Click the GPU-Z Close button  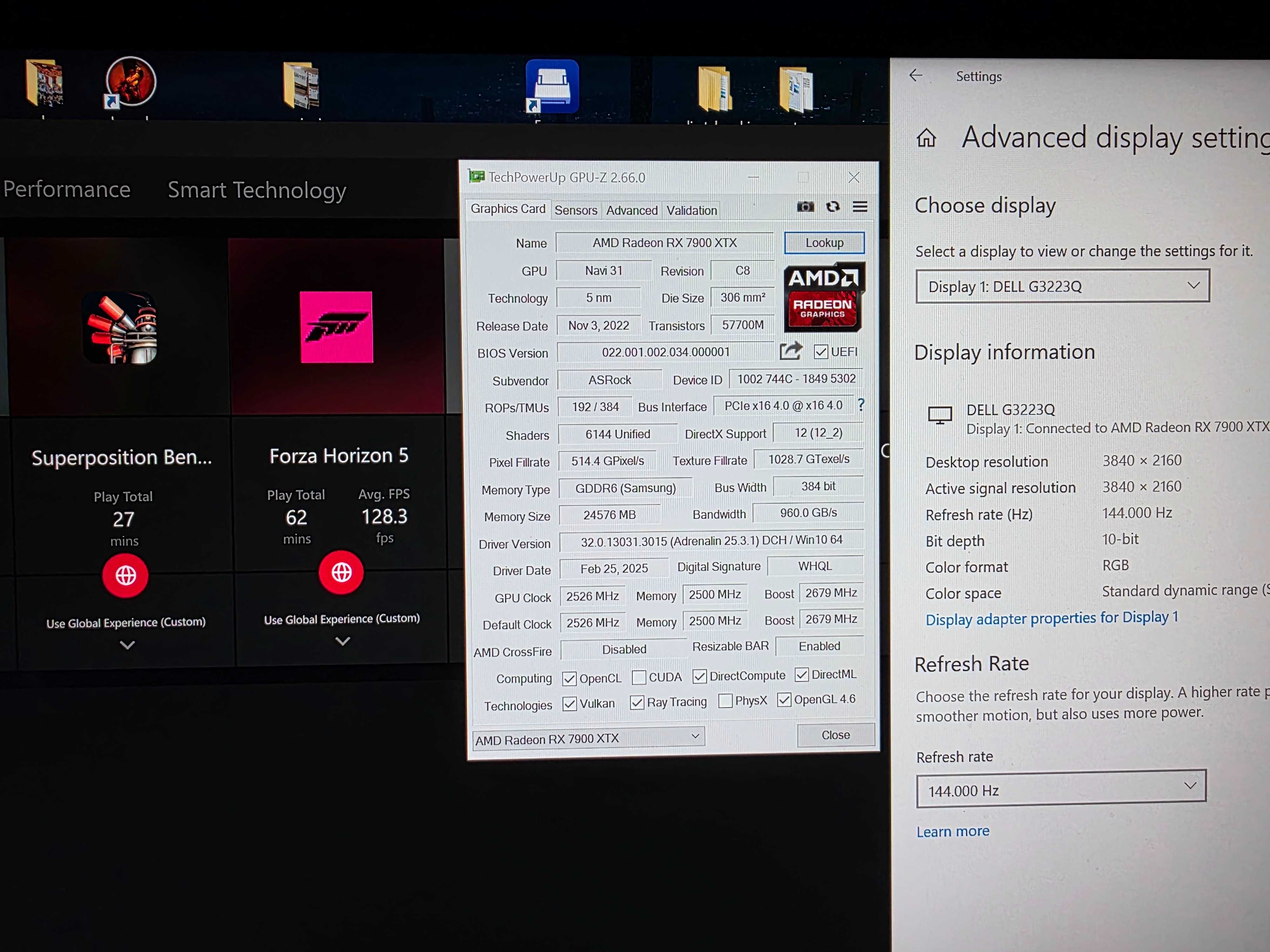835,735
